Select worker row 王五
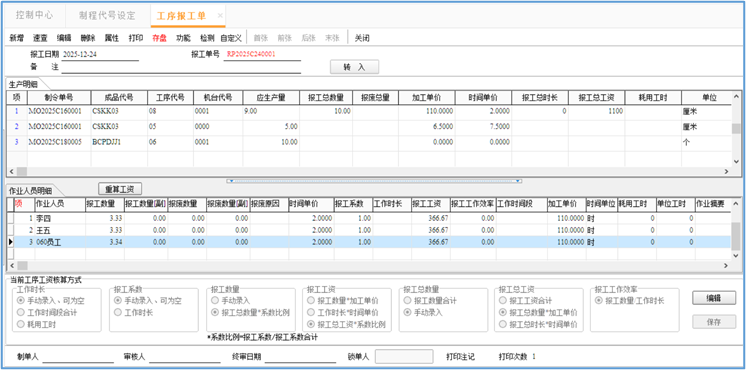746x370 pixels. coord(372,230)
